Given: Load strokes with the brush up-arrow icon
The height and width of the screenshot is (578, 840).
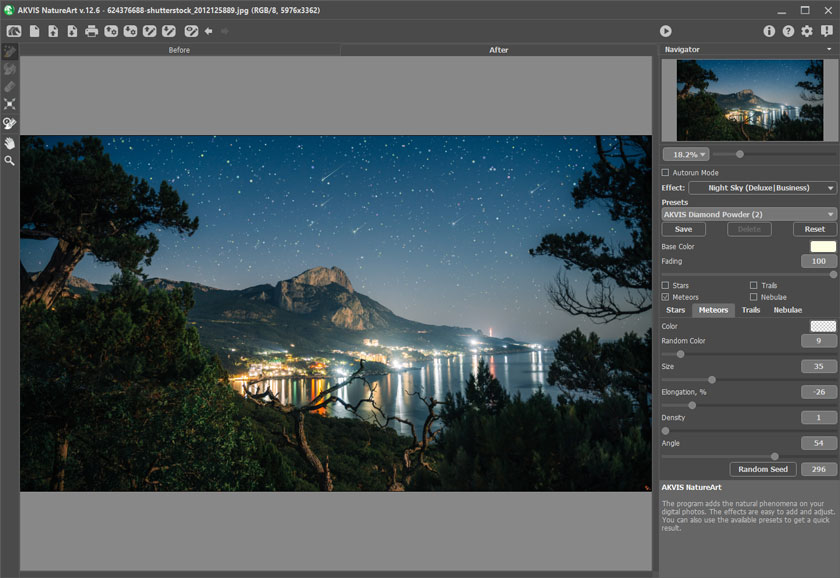Looking at the screenshot, I should click(x=149, y=31).
